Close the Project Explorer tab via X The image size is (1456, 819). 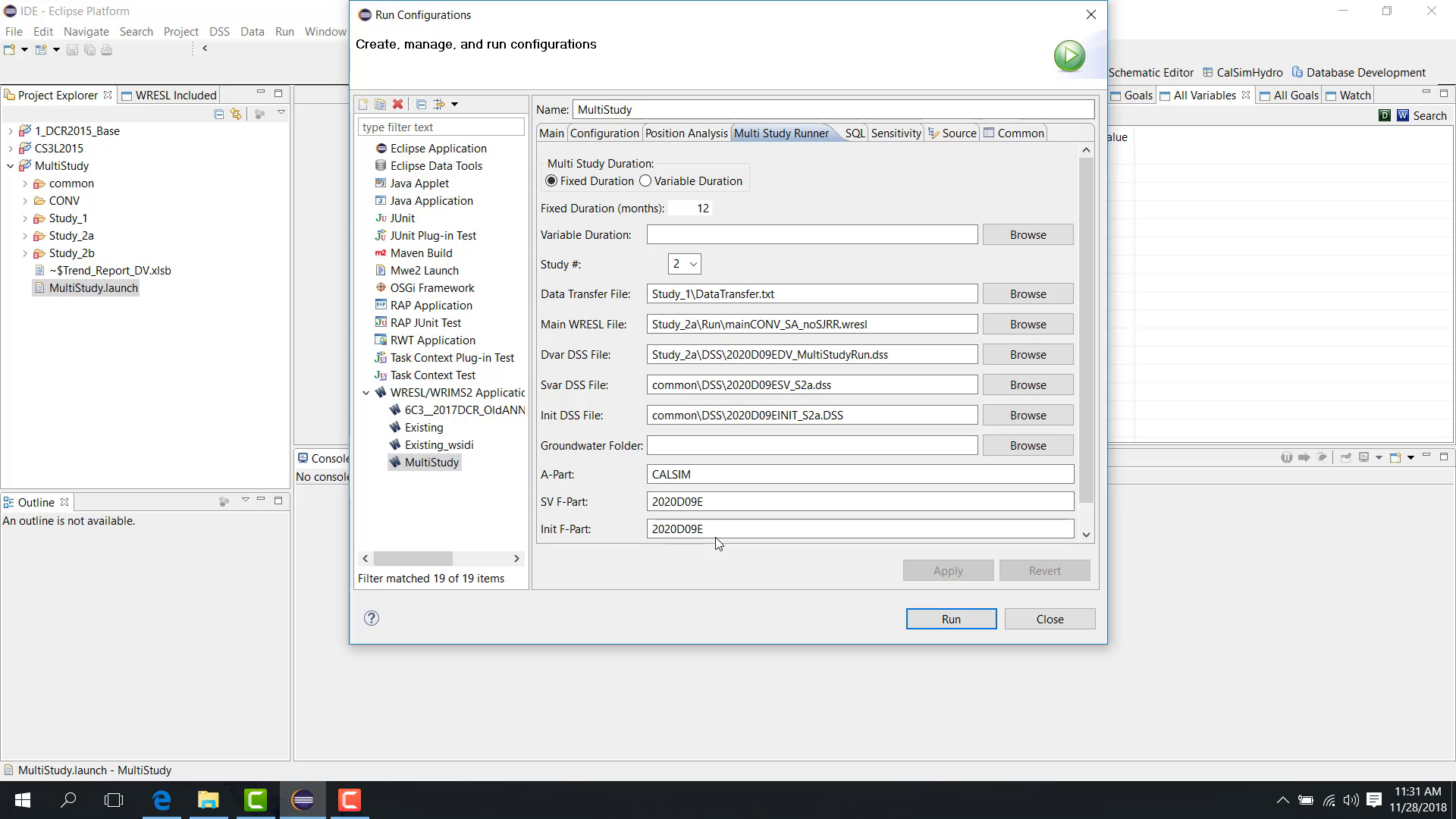point(108,95)
